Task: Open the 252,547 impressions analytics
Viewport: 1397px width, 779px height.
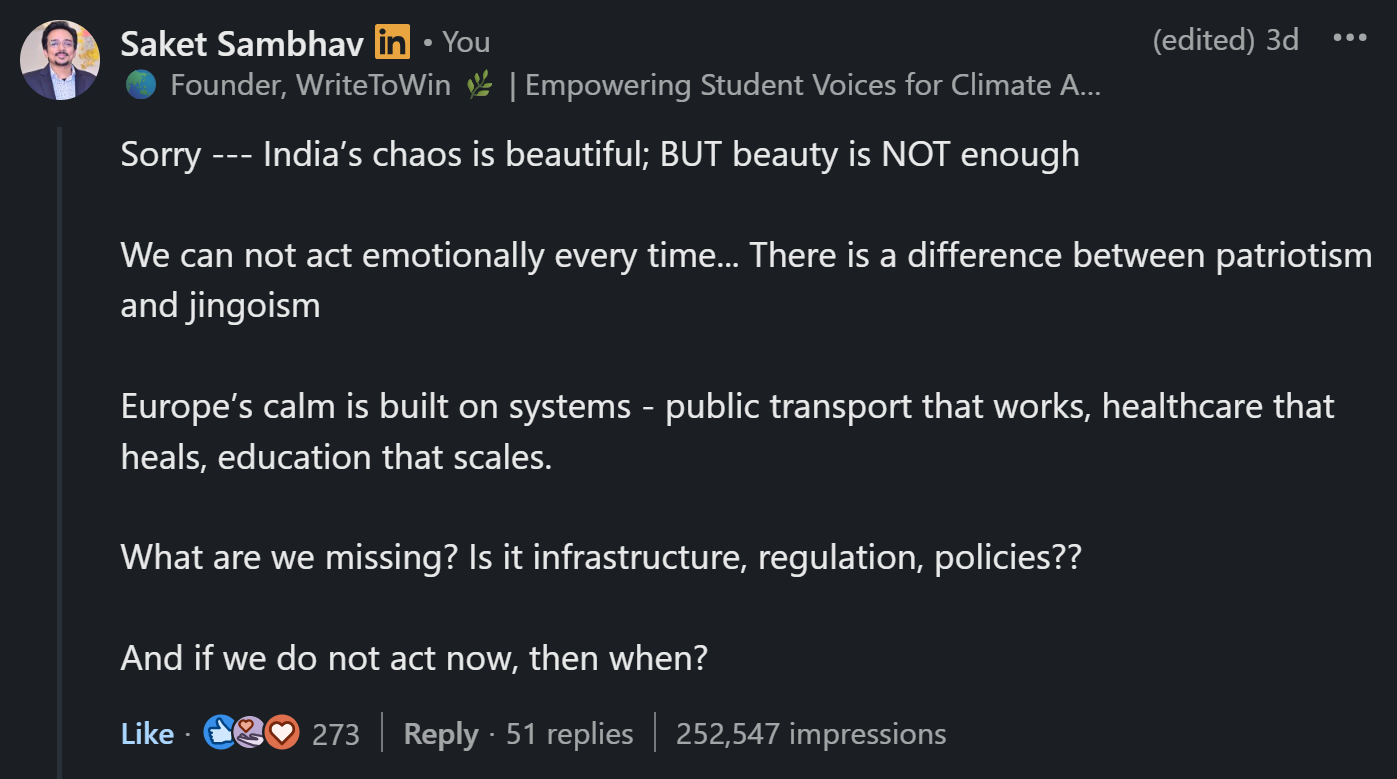Action: 810,734
